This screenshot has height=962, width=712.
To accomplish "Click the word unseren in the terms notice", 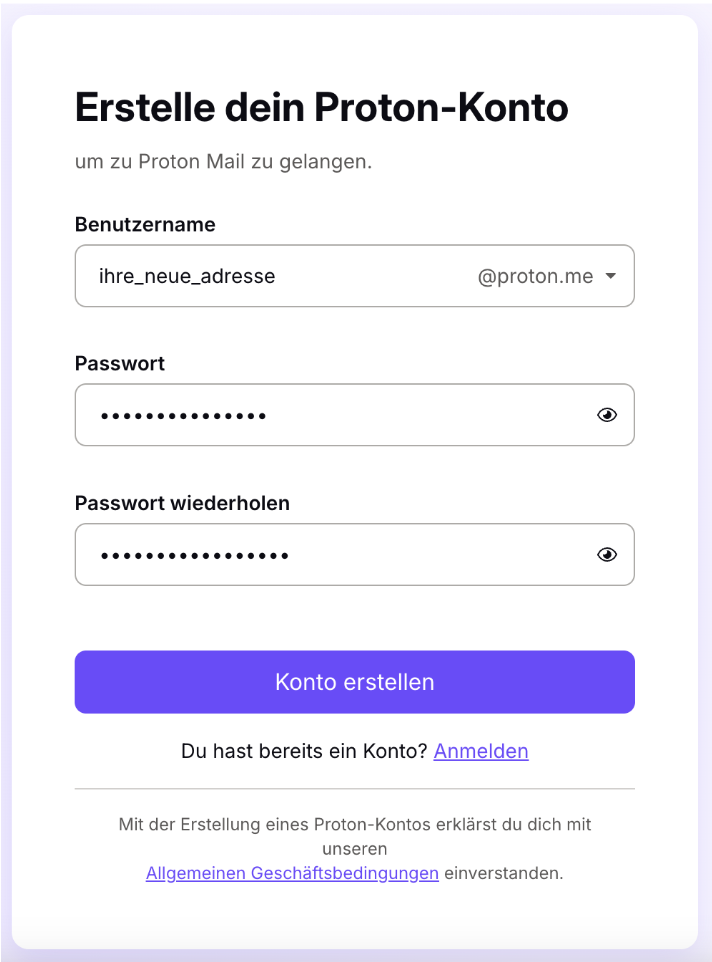I will coord(354,849).
